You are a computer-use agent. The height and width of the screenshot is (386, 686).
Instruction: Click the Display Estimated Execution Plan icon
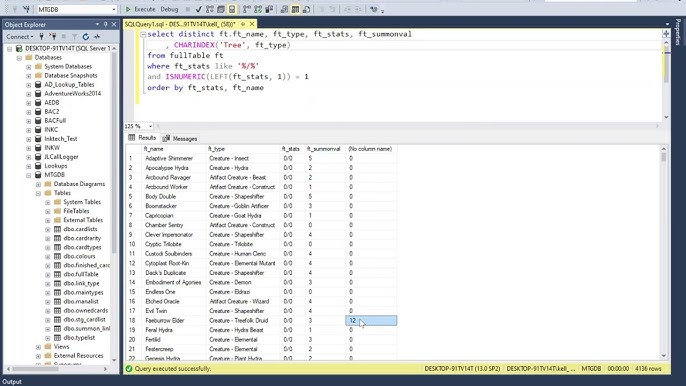pyautogui.click(x=210, y=9)
